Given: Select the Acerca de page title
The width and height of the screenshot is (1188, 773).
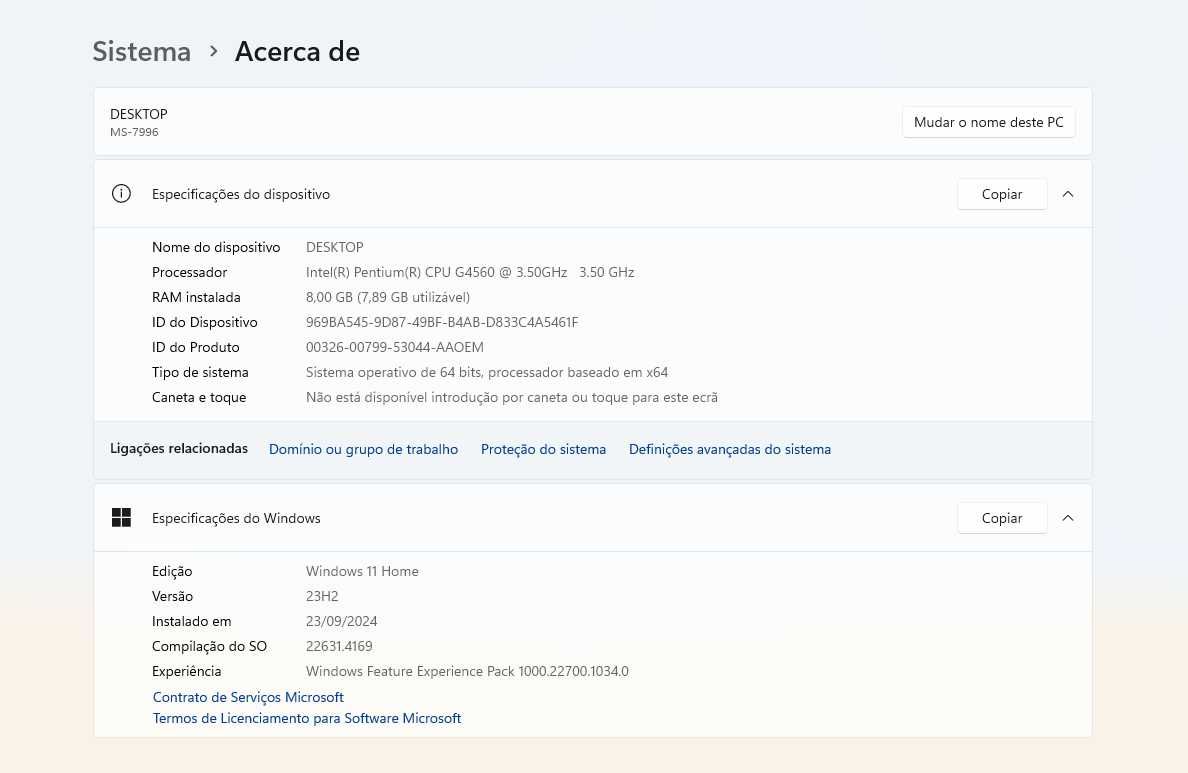Looking at the screenshot, I should click(x=297, y=52).
